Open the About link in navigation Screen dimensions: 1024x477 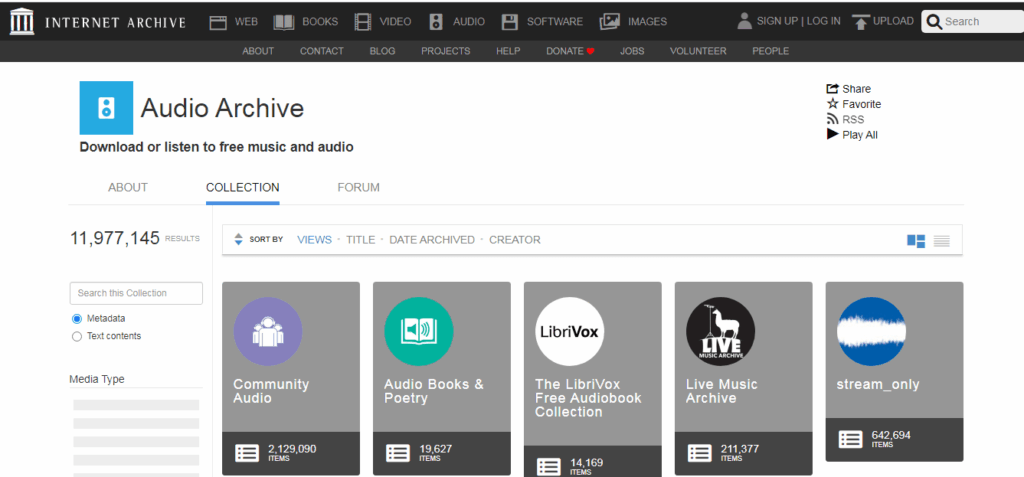[x=258, y=51]
